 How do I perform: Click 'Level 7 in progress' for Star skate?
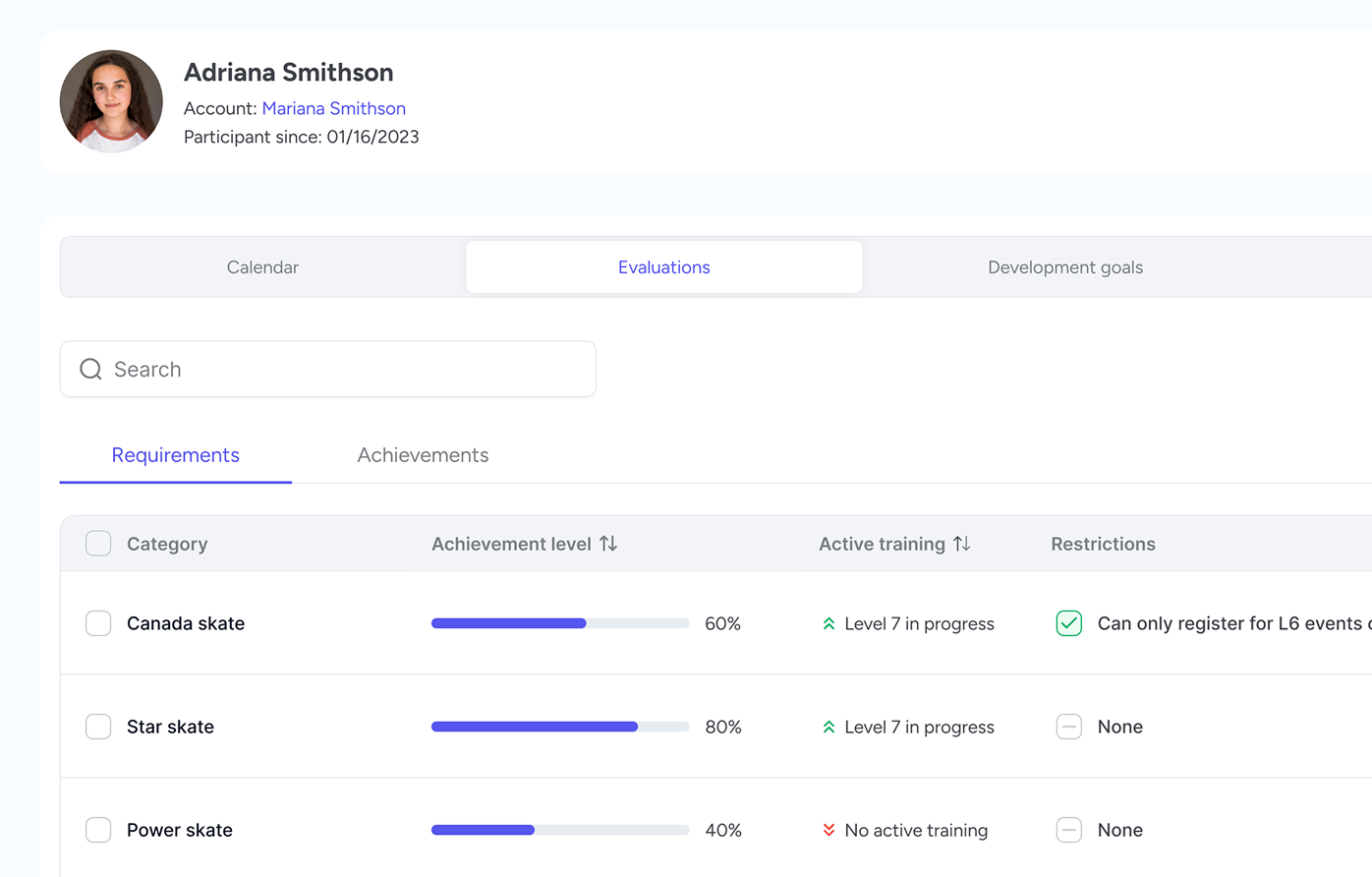919,727
